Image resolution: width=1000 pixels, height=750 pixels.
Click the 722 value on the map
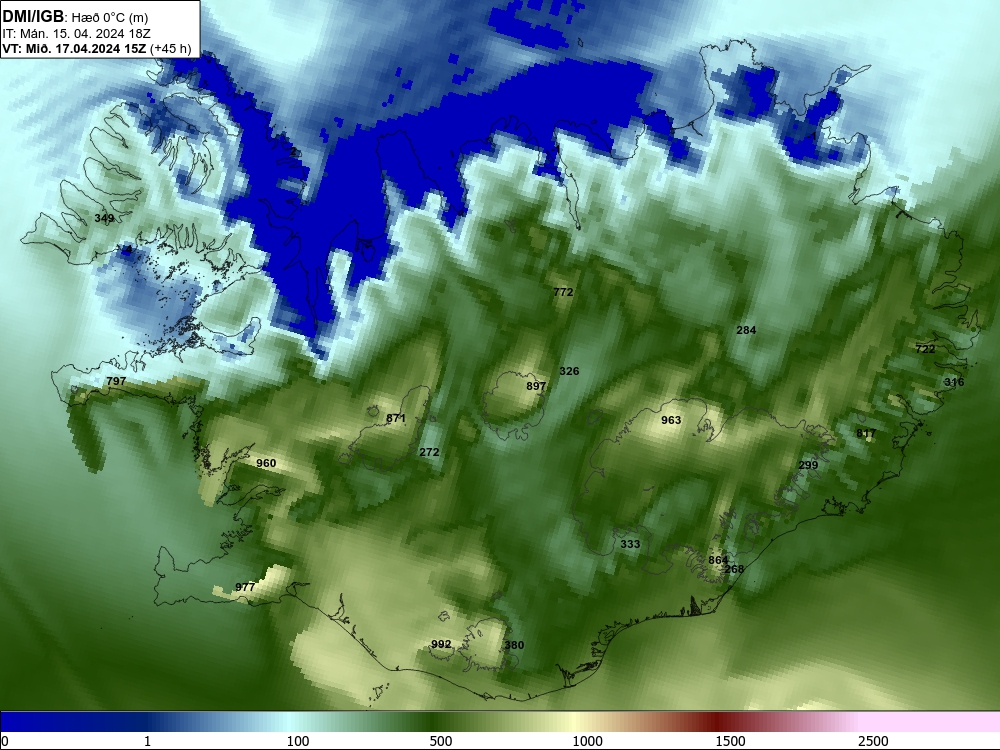coord(925,349)
